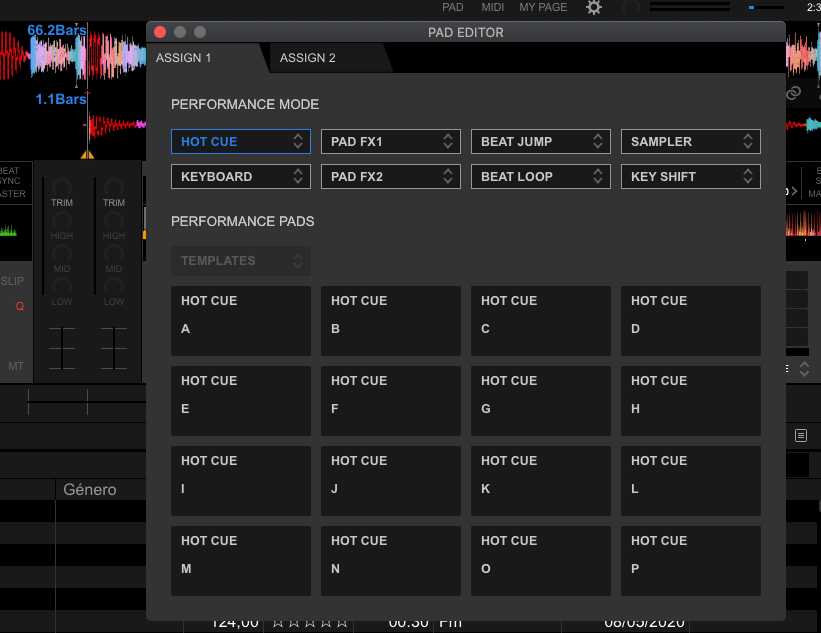Select the HOT CUE J pad
Image resolution: width=821 pixels, height=633 pixels.
pos(391,481)
